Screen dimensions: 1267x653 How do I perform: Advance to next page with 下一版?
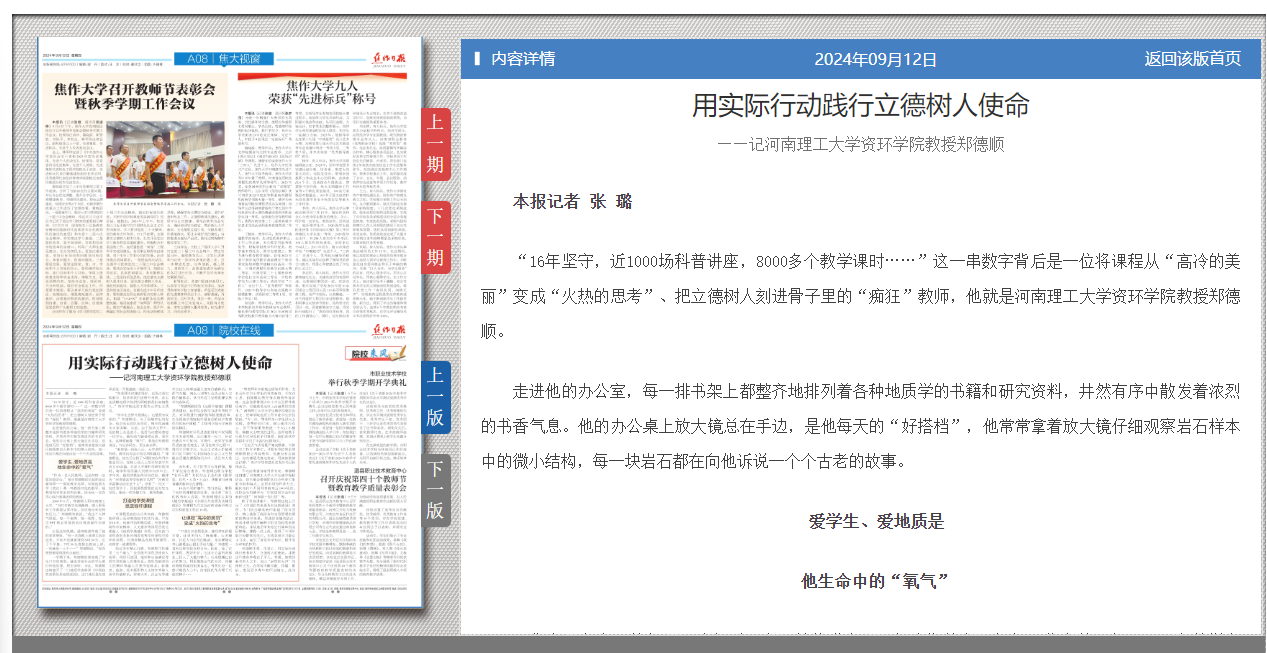pos(435,490)
